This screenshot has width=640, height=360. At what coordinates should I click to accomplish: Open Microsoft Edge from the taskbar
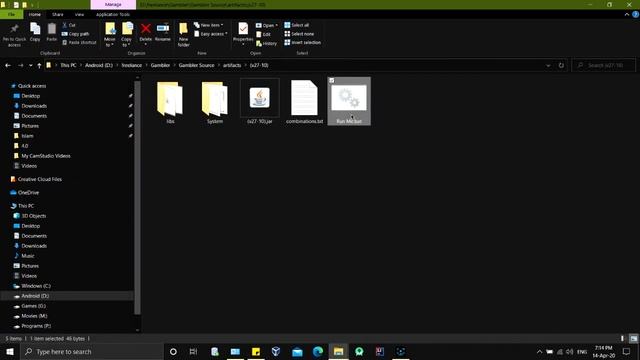point(318,351)
